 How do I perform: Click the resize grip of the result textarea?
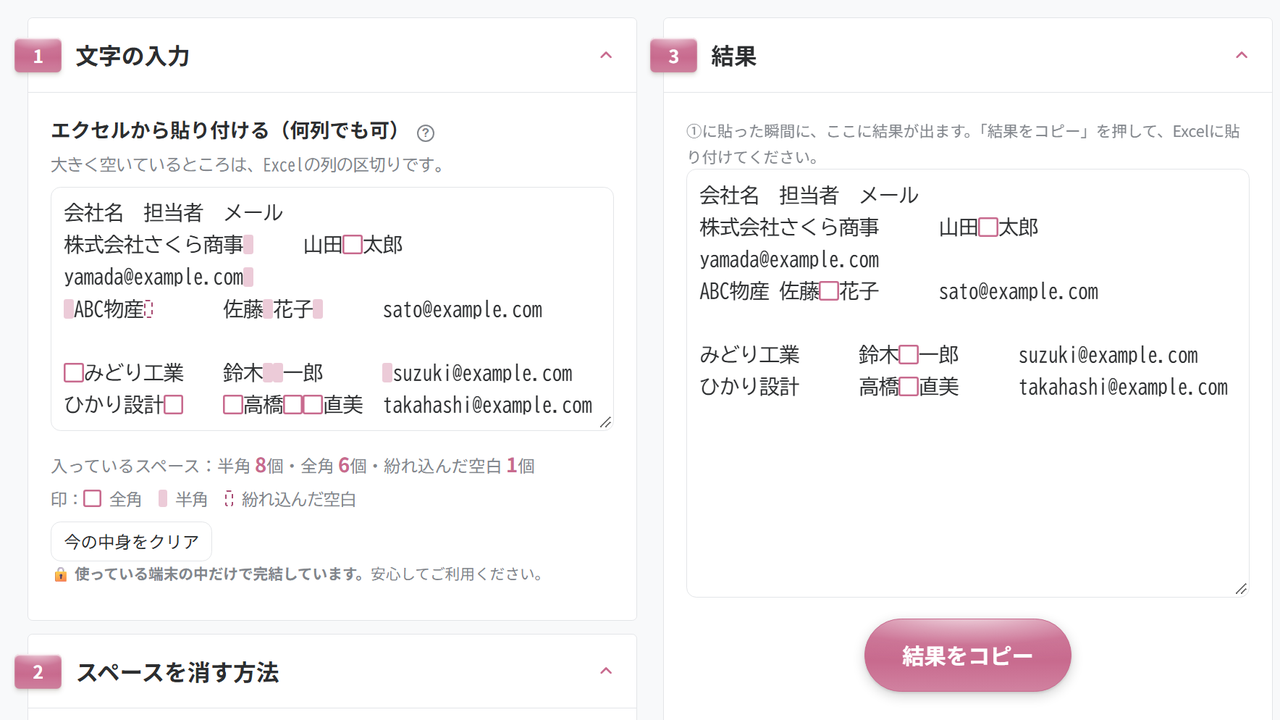pyautogui.click(x=1241, y=588)
